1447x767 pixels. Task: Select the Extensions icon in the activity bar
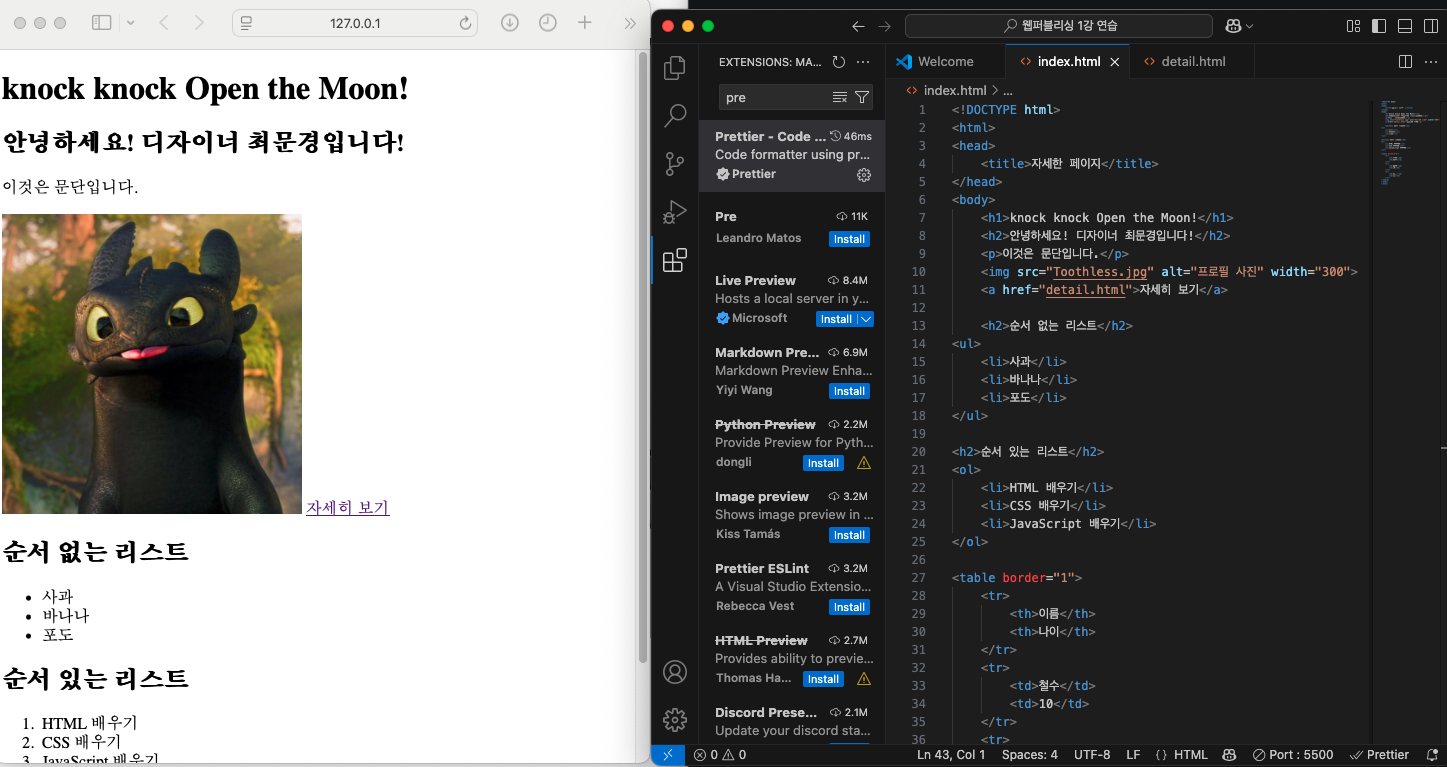coord(675,260)
